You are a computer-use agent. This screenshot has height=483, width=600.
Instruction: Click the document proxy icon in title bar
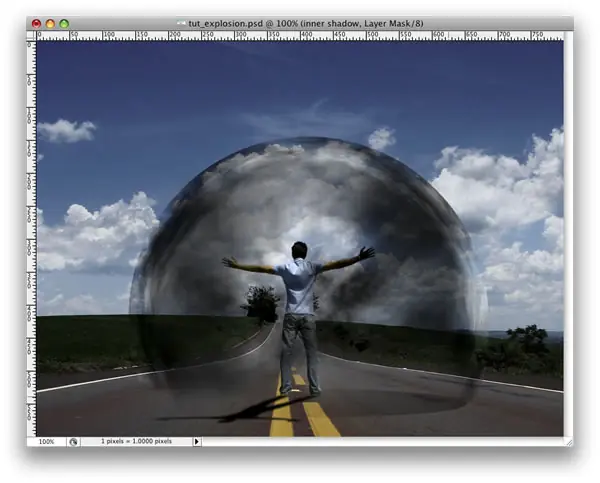tap(181, 24)
